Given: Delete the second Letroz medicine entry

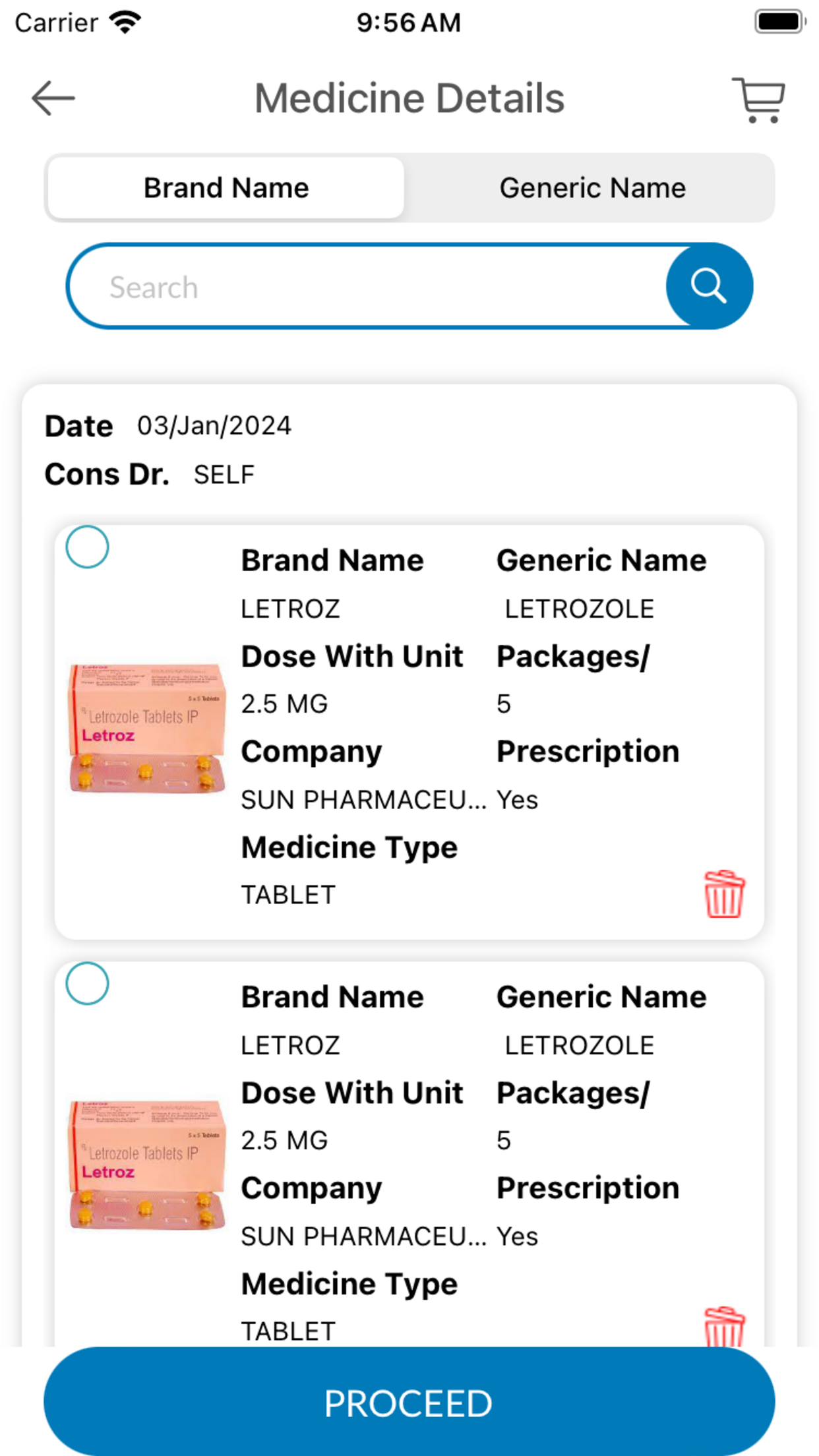Looking at the screenshot, I should (x=724, y=1327).
